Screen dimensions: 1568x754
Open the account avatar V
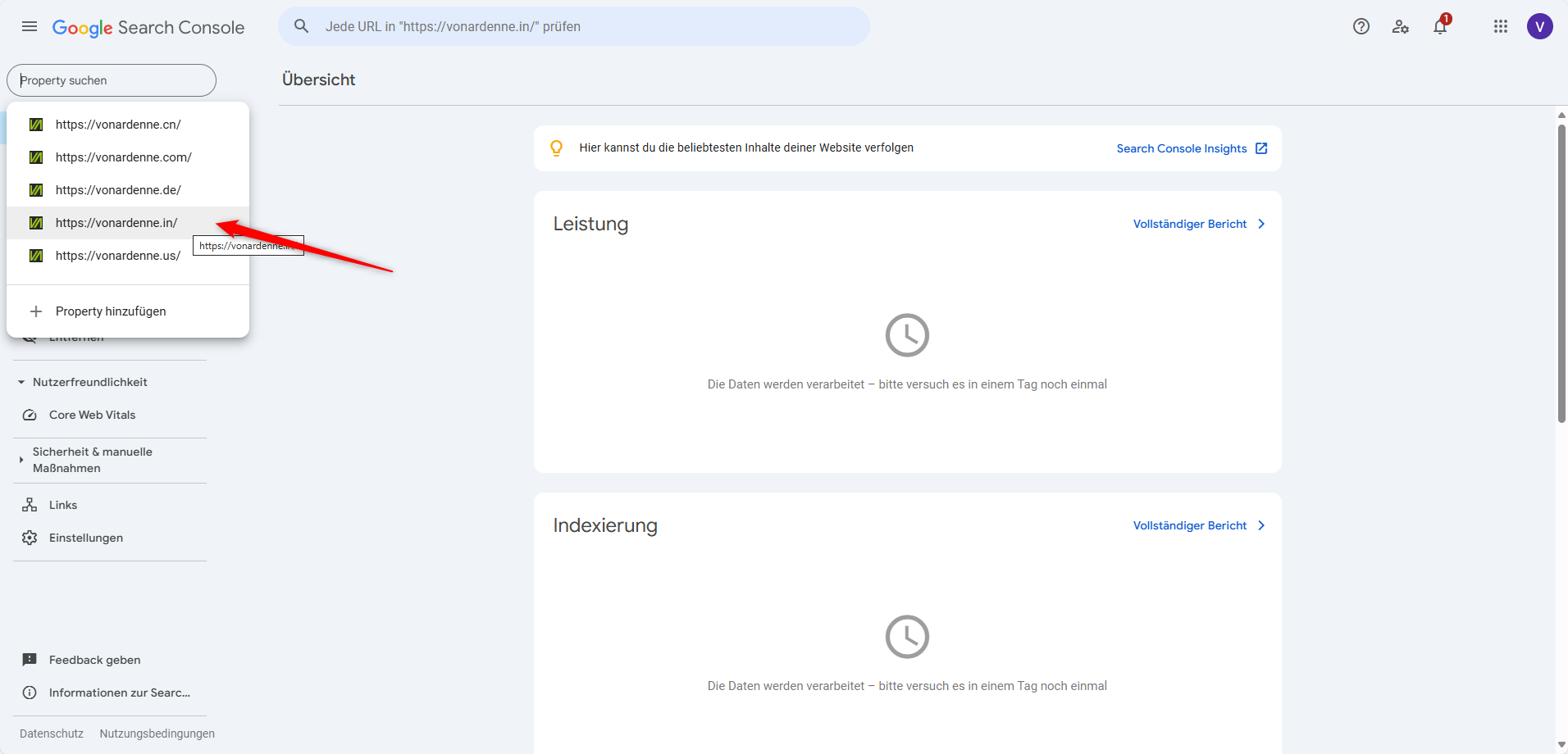(x=1540, y=26)
